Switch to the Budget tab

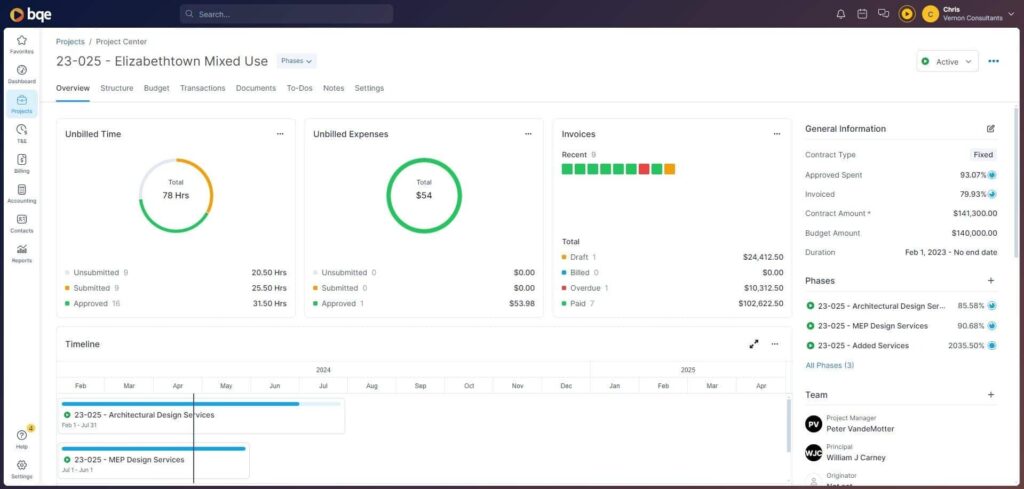156,88
